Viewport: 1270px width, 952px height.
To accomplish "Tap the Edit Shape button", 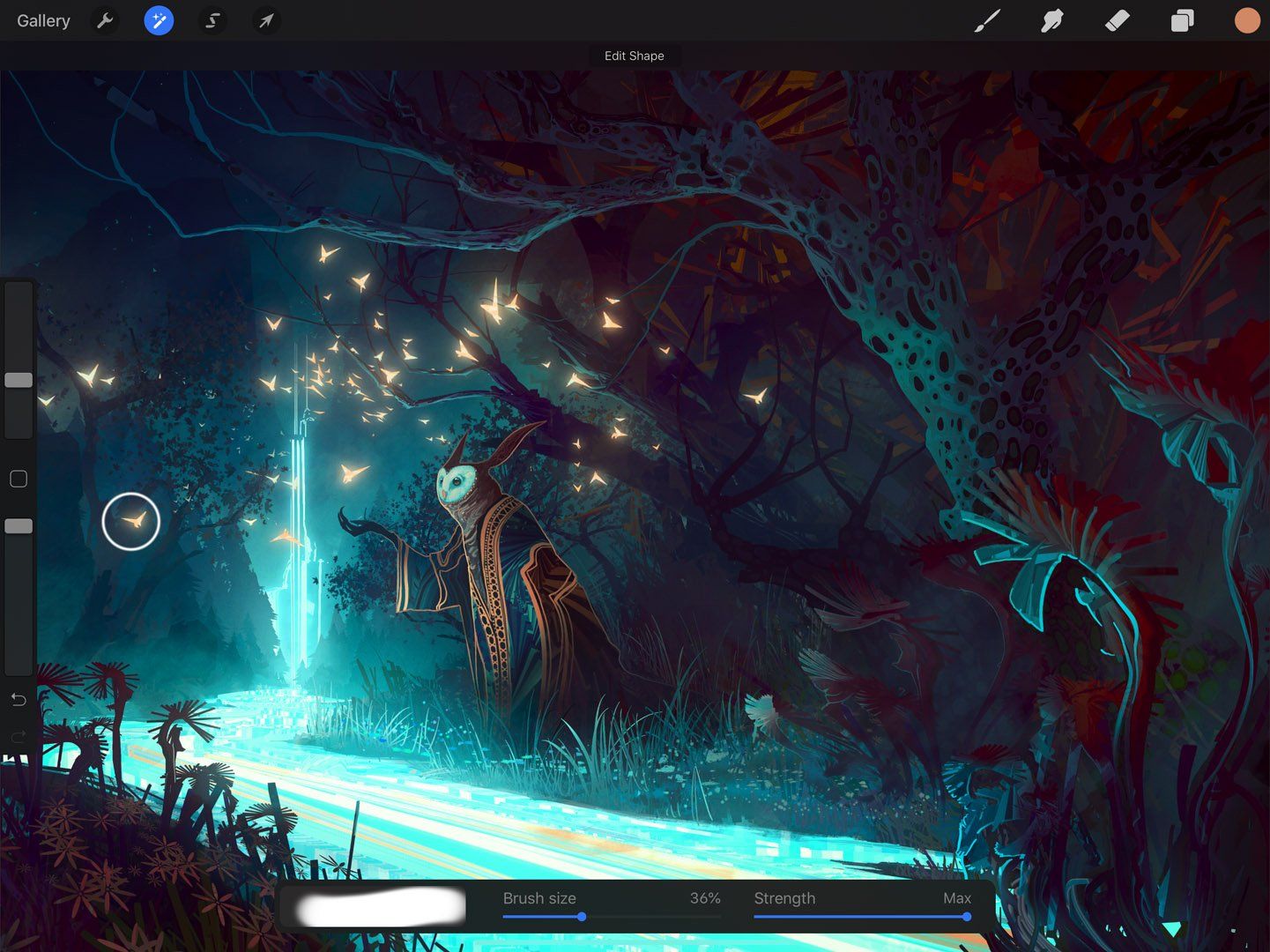I will [634, 56].
